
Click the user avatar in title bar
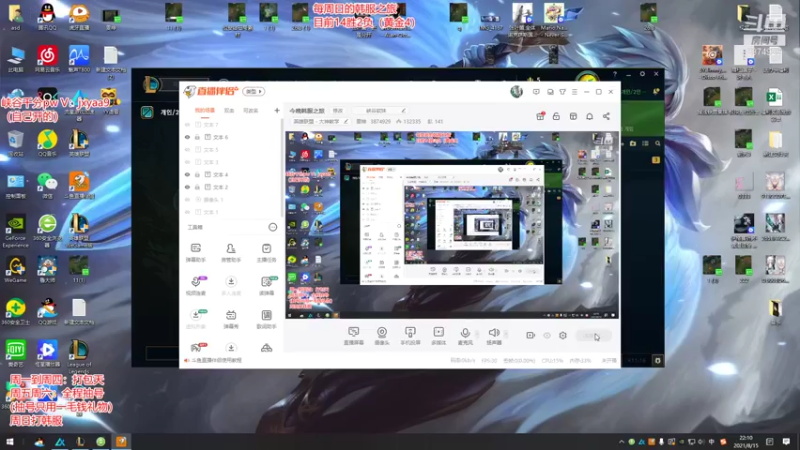516,91
